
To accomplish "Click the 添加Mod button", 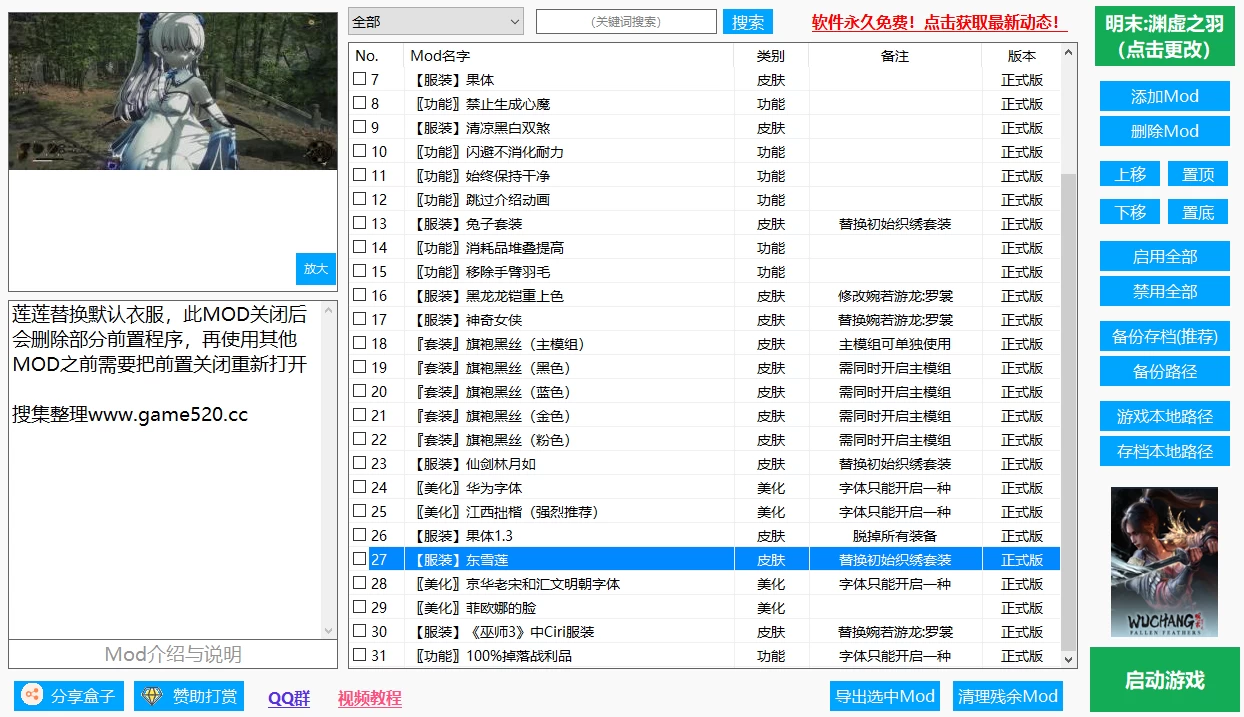I will point(1165,96).
